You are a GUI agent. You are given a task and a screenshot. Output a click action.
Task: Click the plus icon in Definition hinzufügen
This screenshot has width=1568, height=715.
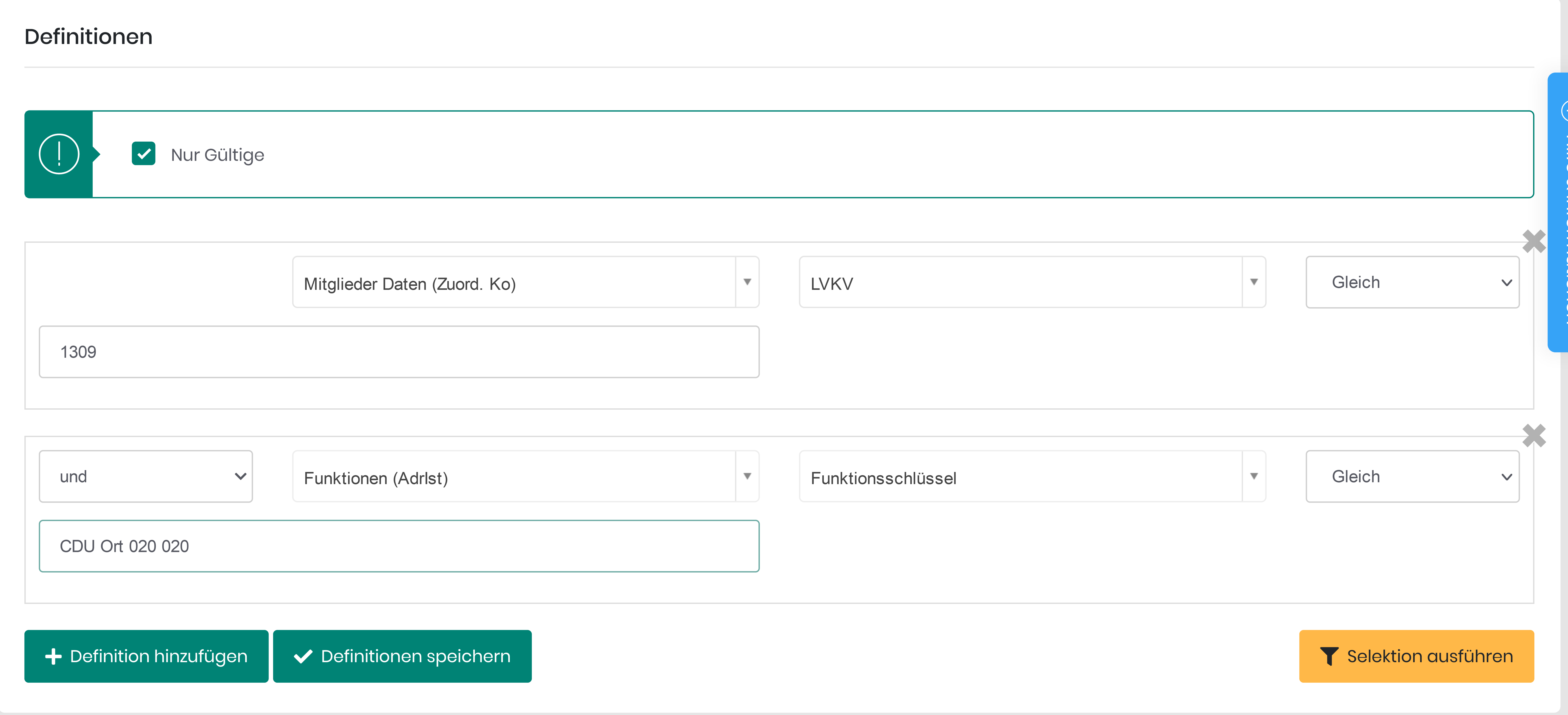(54, 657)
